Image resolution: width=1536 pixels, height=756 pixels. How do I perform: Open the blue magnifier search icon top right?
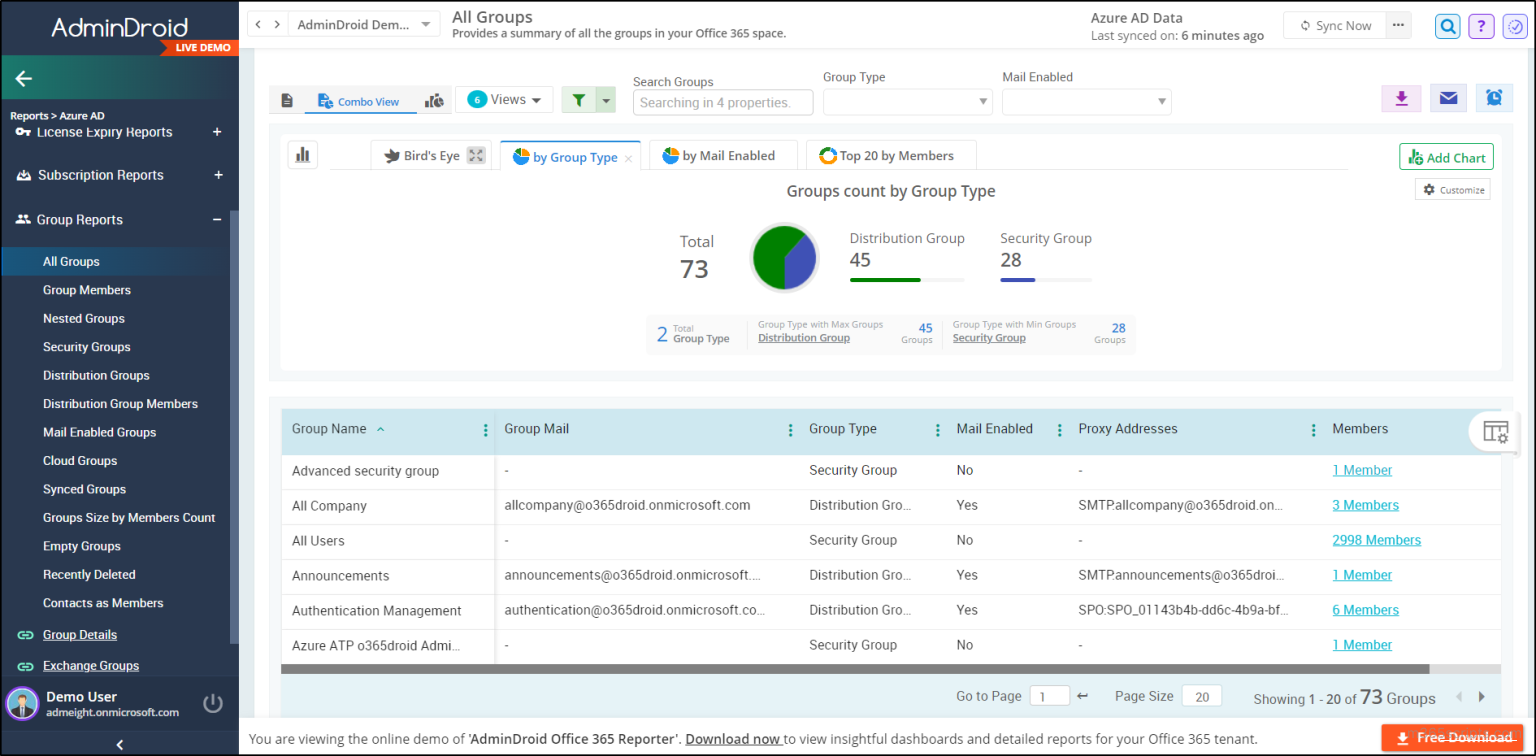(x=1447, y=26)
